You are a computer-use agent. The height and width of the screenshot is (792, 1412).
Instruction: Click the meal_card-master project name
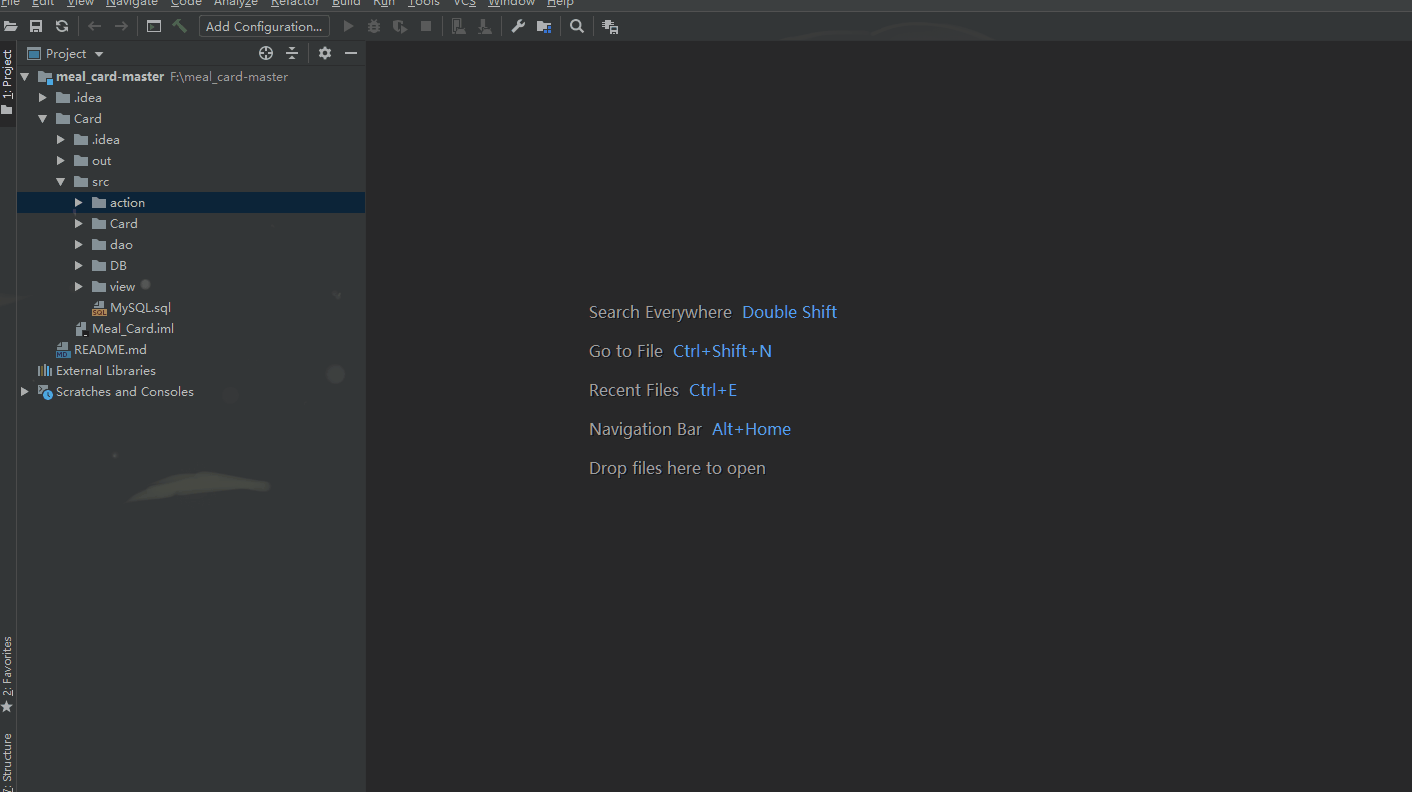coord(110,77)
